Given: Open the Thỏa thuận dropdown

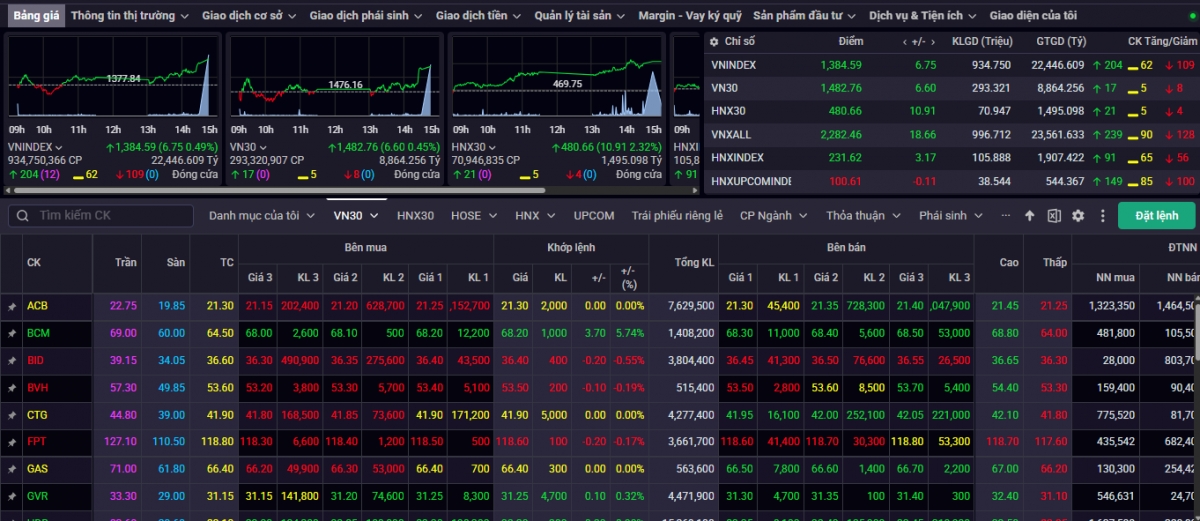Looking at the screenshot, I should (x=864, y=215).
